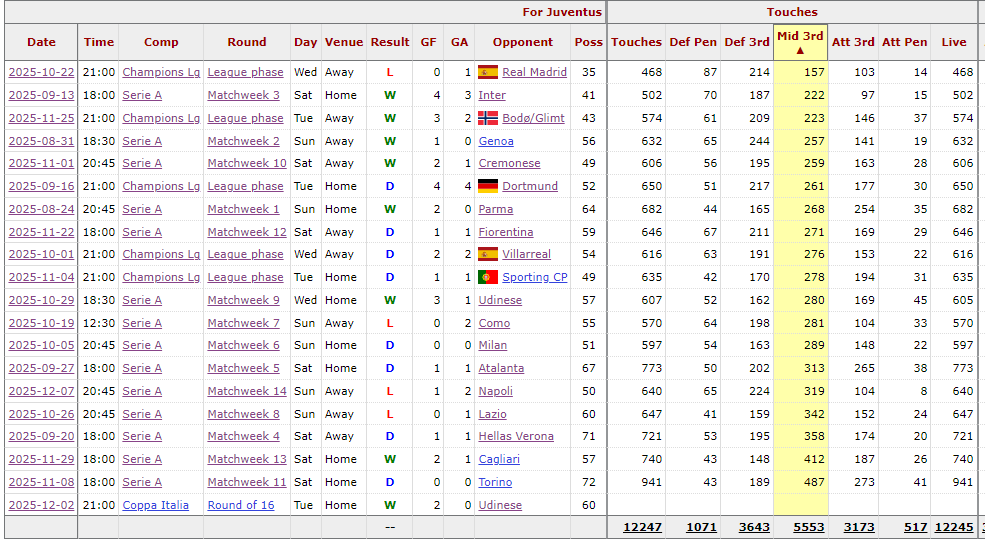Click the Norway flag next to Bodø/Glimt

click(x=488, y=118)
